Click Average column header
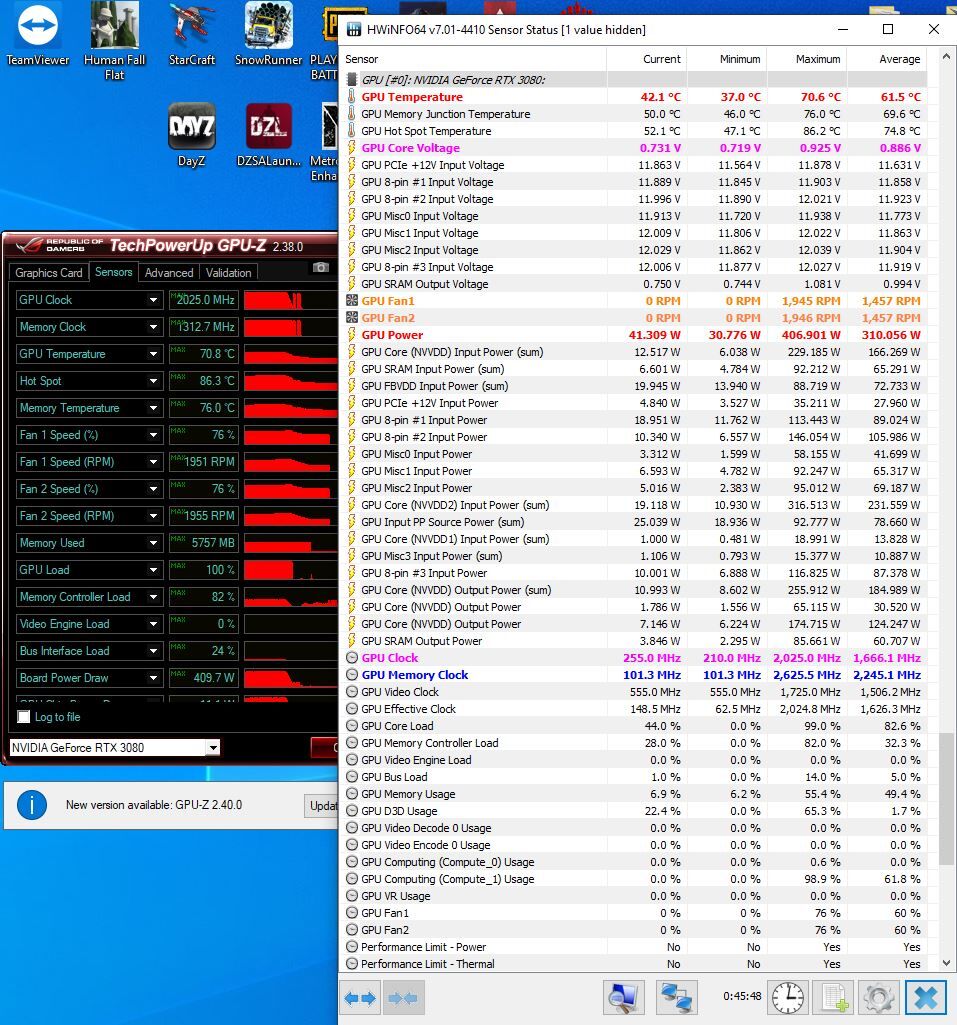Viewport: 957px width, 1025px height. [886, 59]
